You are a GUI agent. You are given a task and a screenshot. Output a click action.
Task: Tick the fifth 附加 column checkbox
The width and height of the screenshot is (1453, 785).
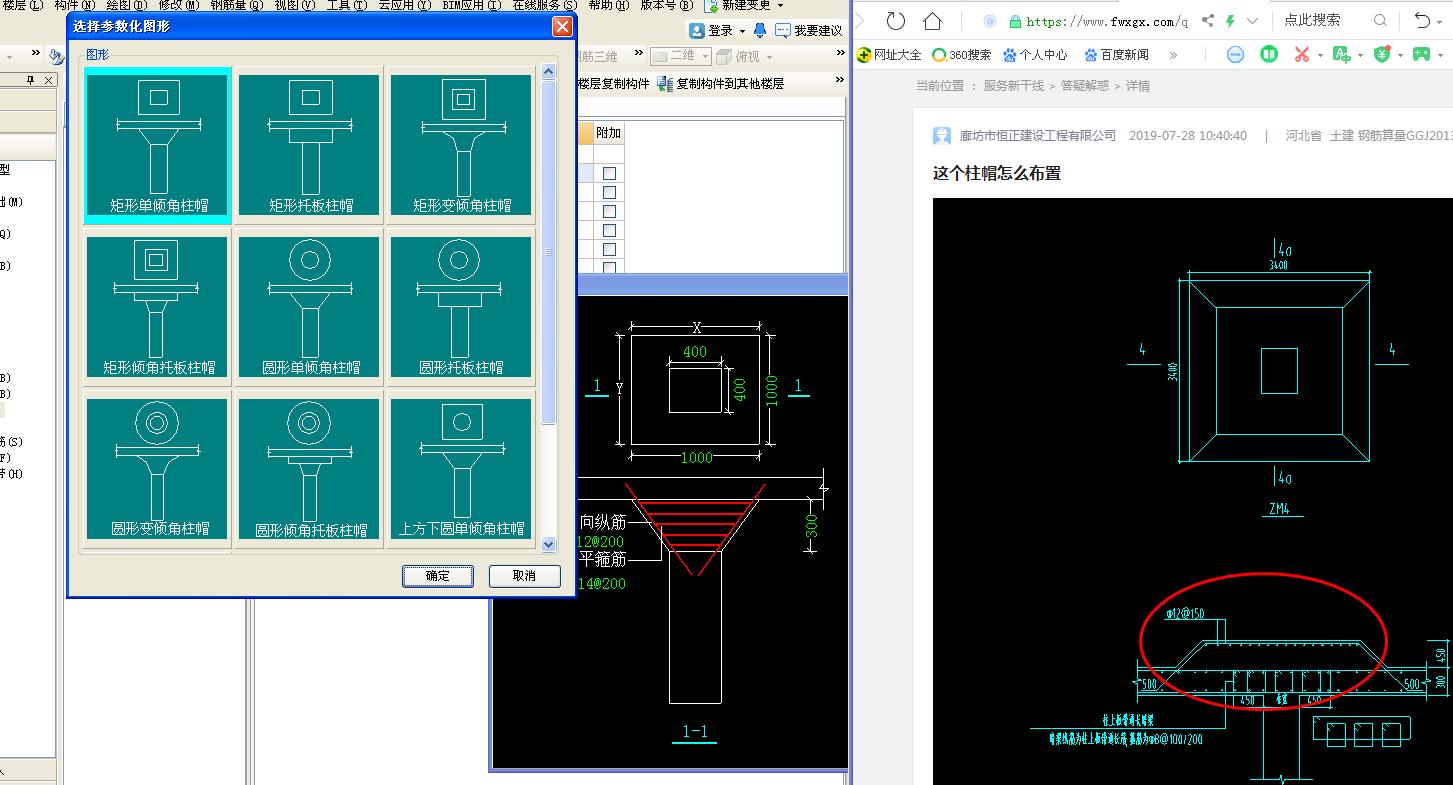click(x=609, y=250)
